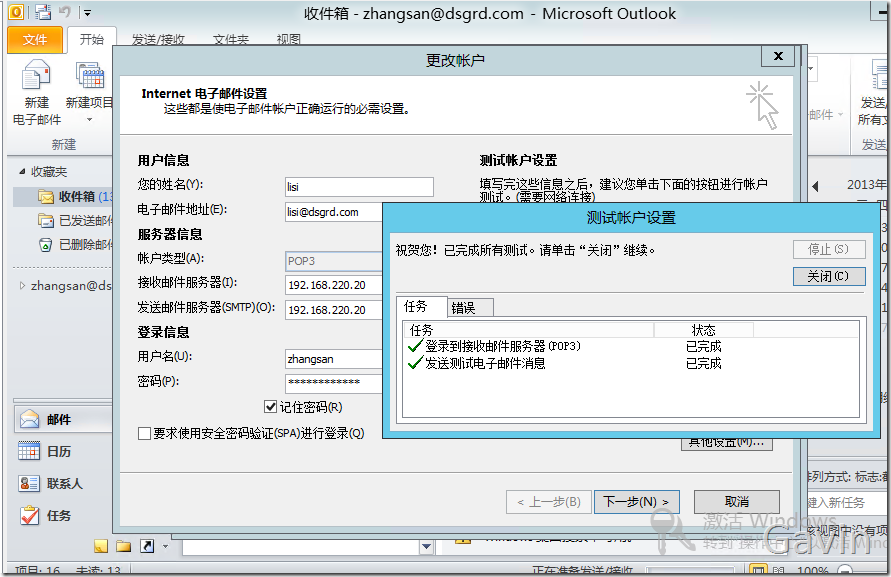
Task: Open the 文件 (File) tab
Action: click(x=35, y=40)
